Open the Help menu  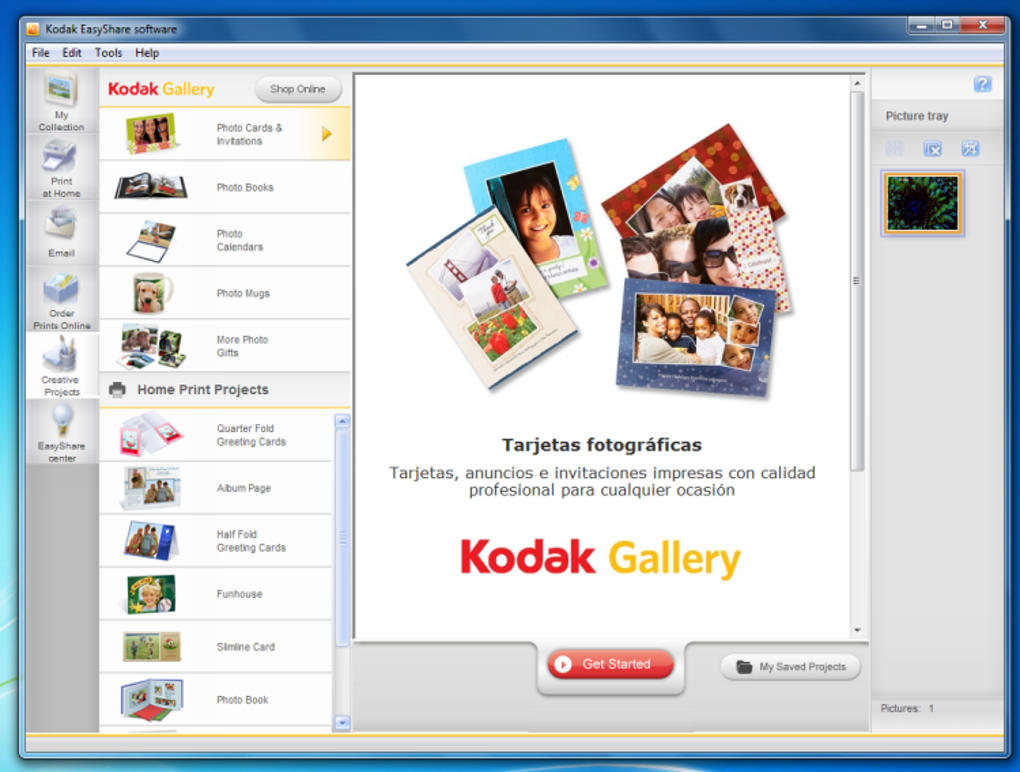click(147, 53)
